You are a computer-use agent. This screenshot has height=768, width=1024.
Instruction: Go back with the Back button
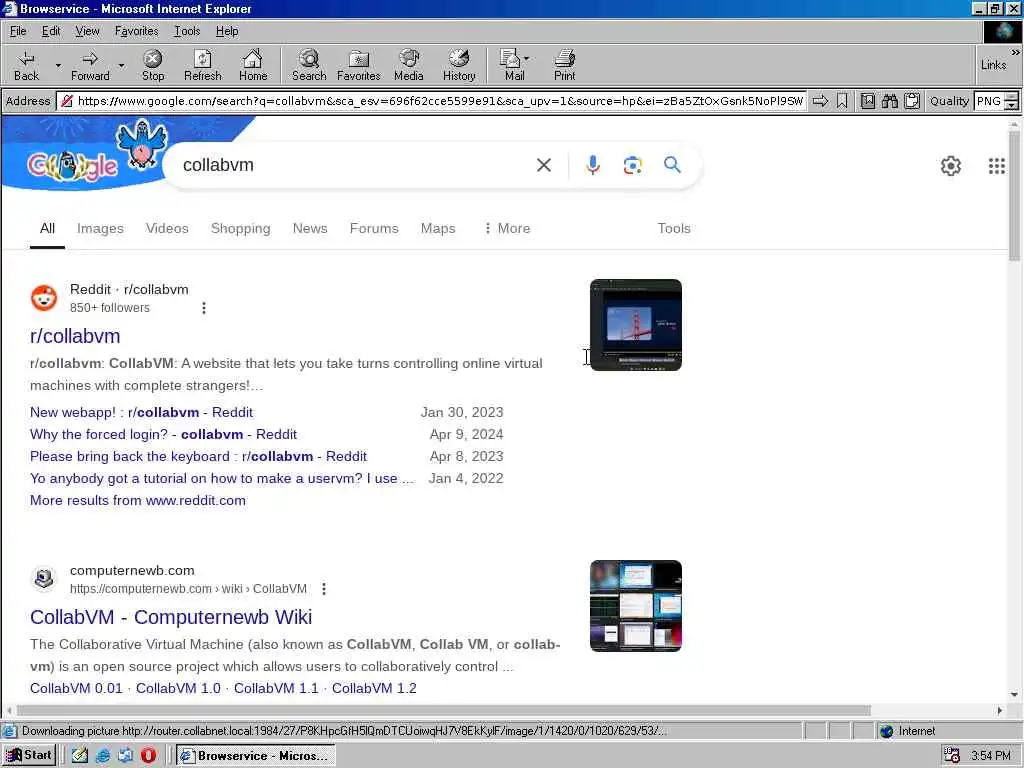[x=26, y=65]
